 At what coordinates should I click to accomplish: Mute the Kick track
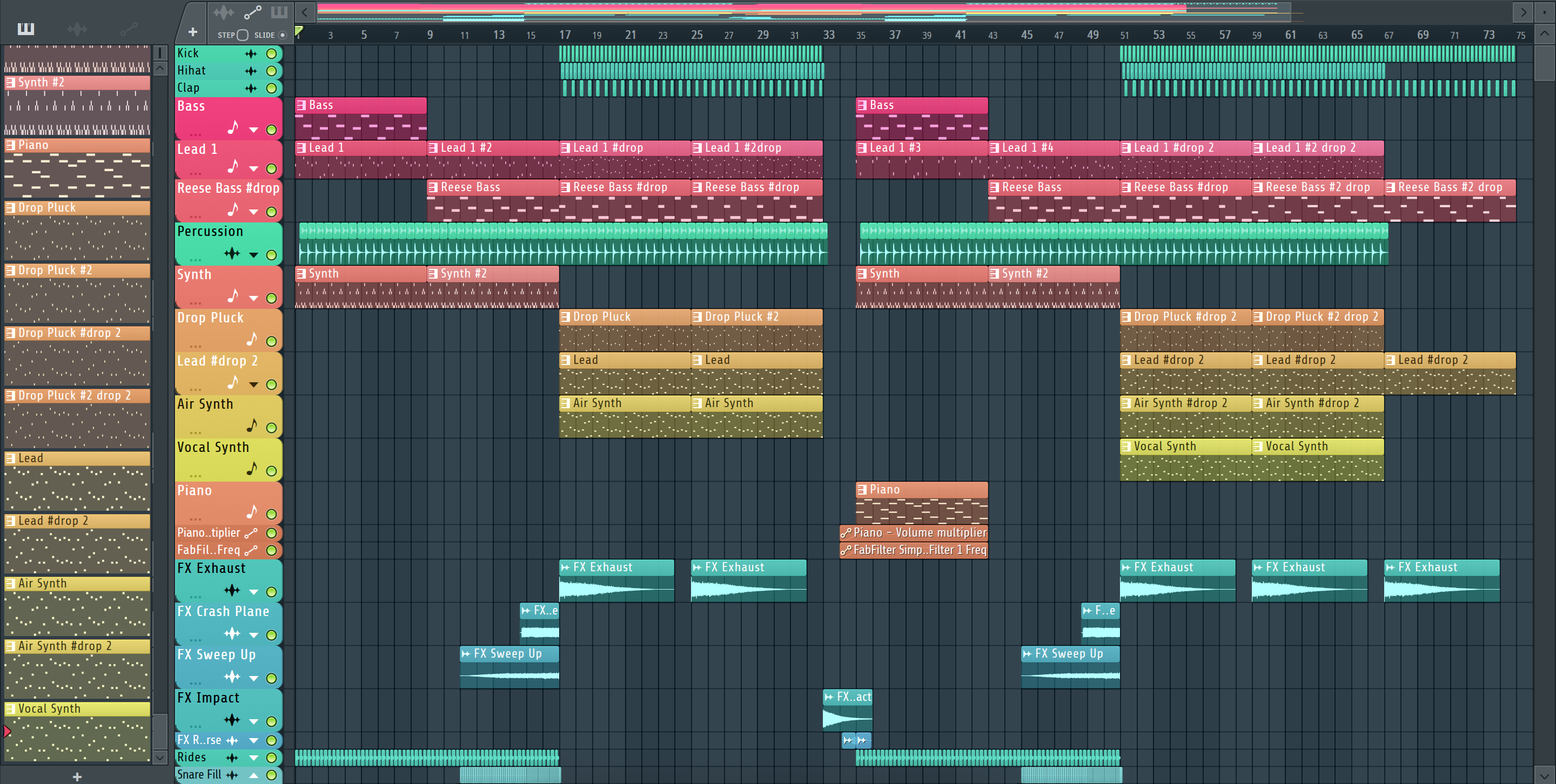(x=272, y=53)
